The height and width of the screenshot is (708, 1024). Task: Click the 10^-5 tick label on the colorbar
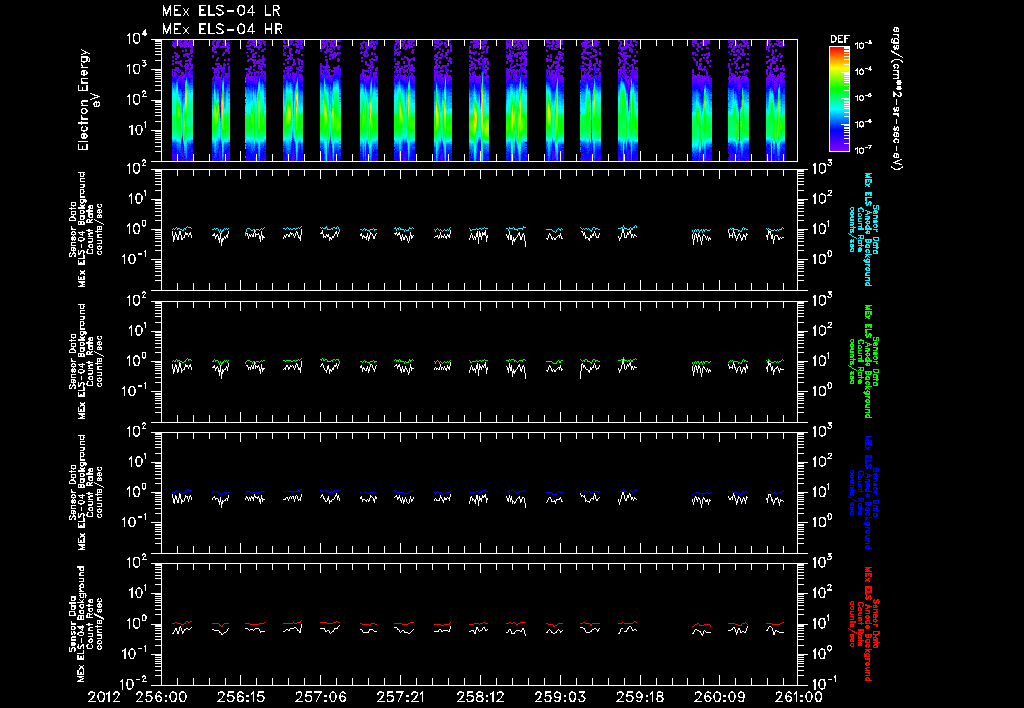pyautogui.click(x=863, y=97)
